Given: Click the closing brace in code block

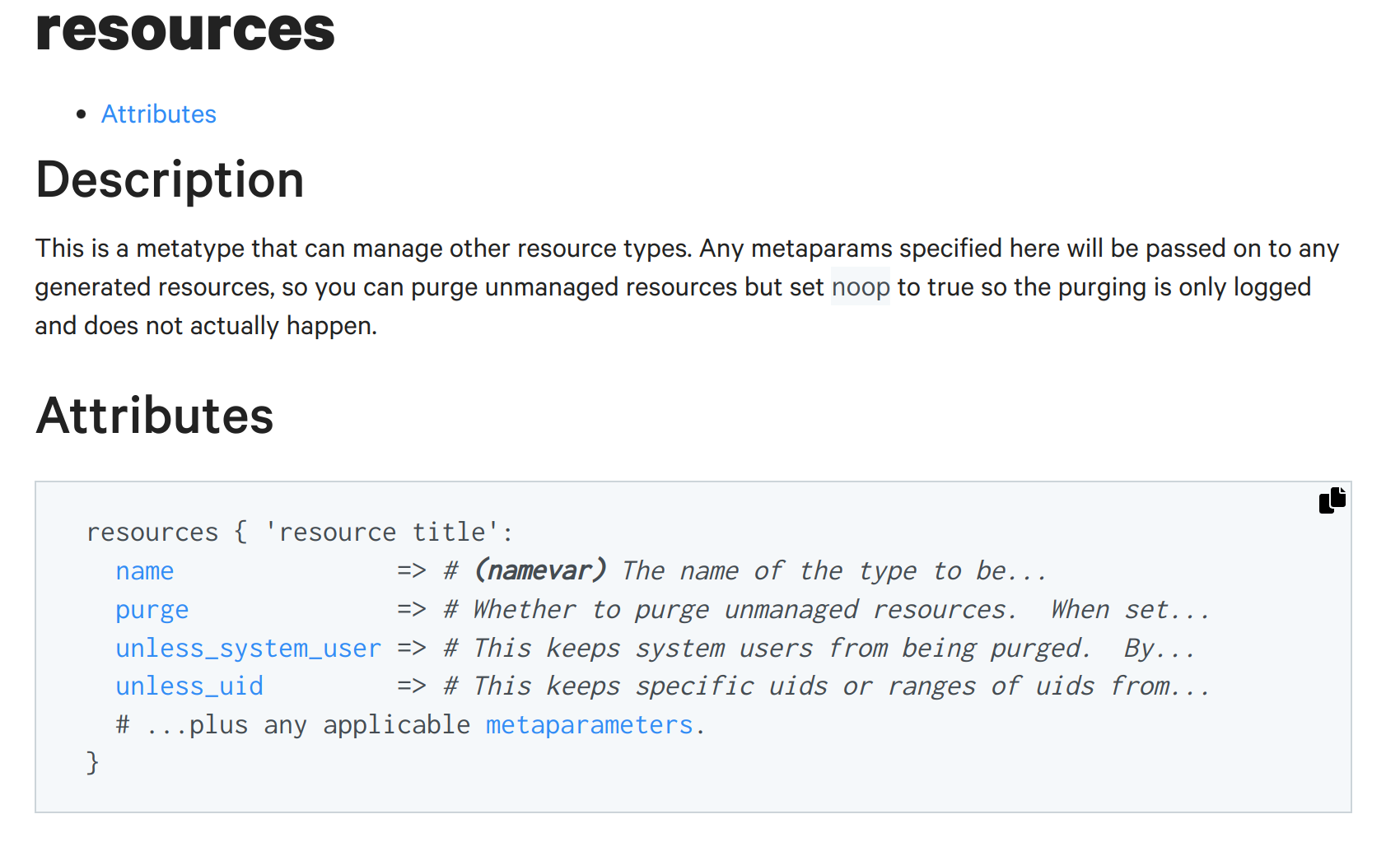Looking at the screenshot, I should click(x=92, y=763).
